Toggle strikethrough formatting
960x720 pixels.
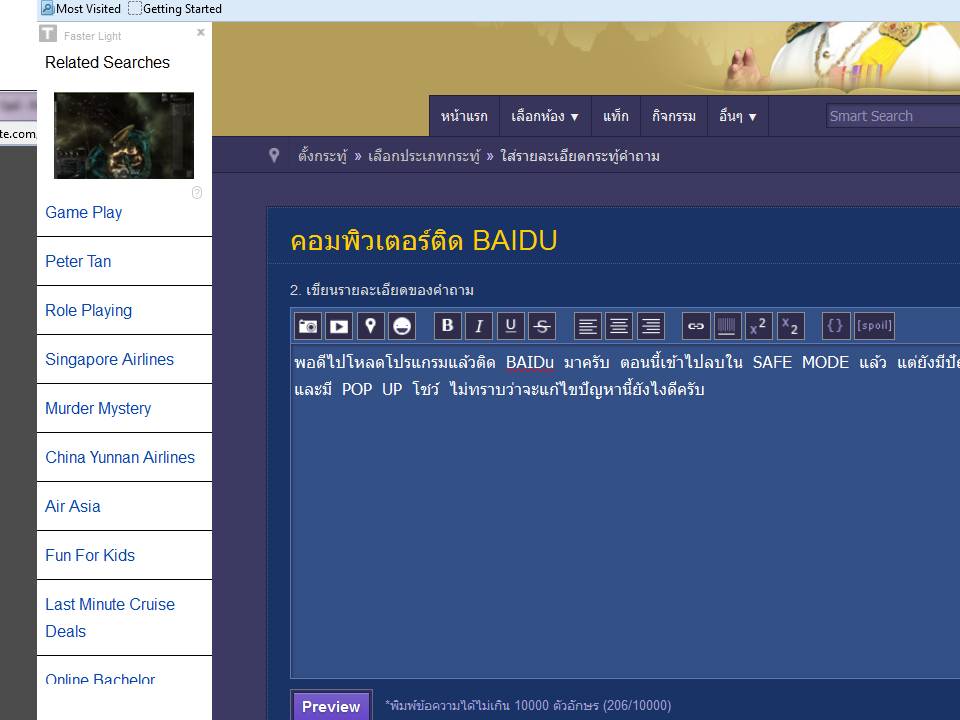542,326
